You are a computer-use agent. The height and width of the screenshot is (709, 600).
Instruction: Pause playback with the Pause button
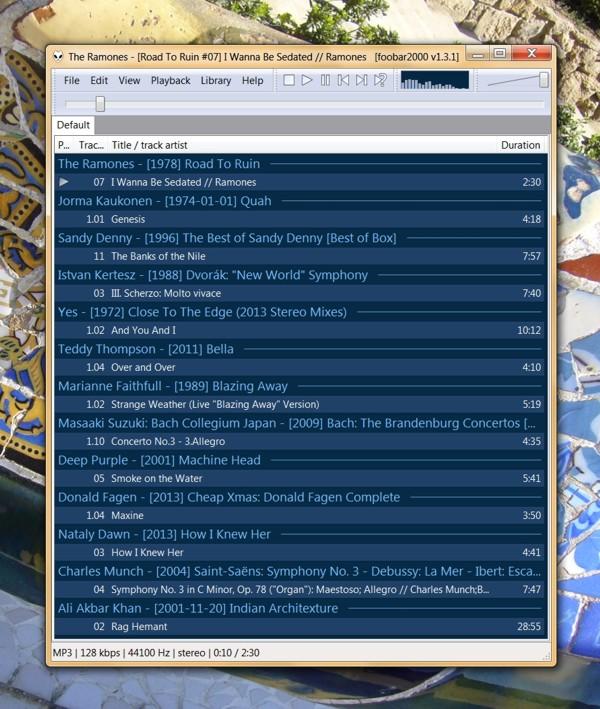325,80
